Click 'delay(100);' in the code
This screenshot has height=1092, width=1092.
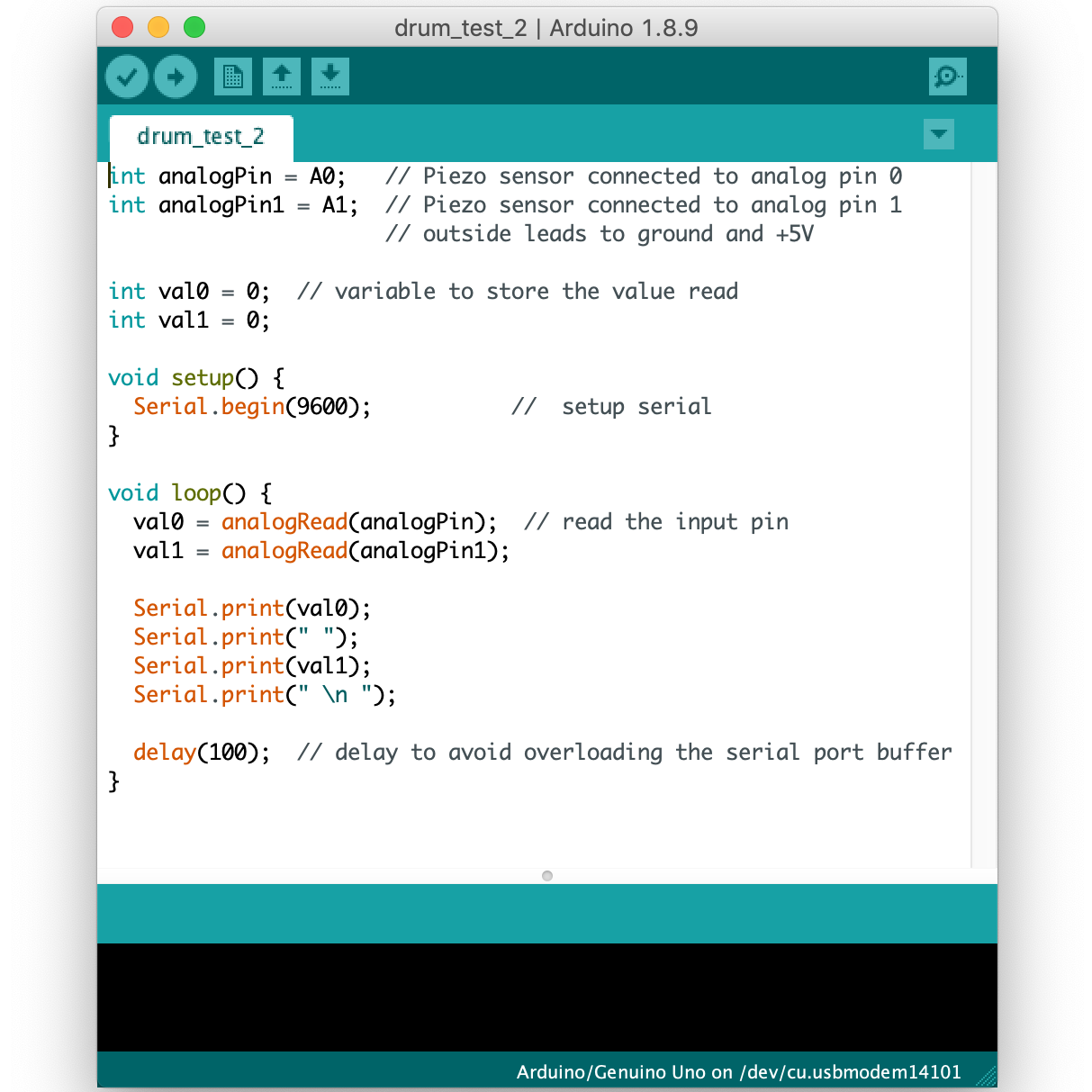click(202, 753)
